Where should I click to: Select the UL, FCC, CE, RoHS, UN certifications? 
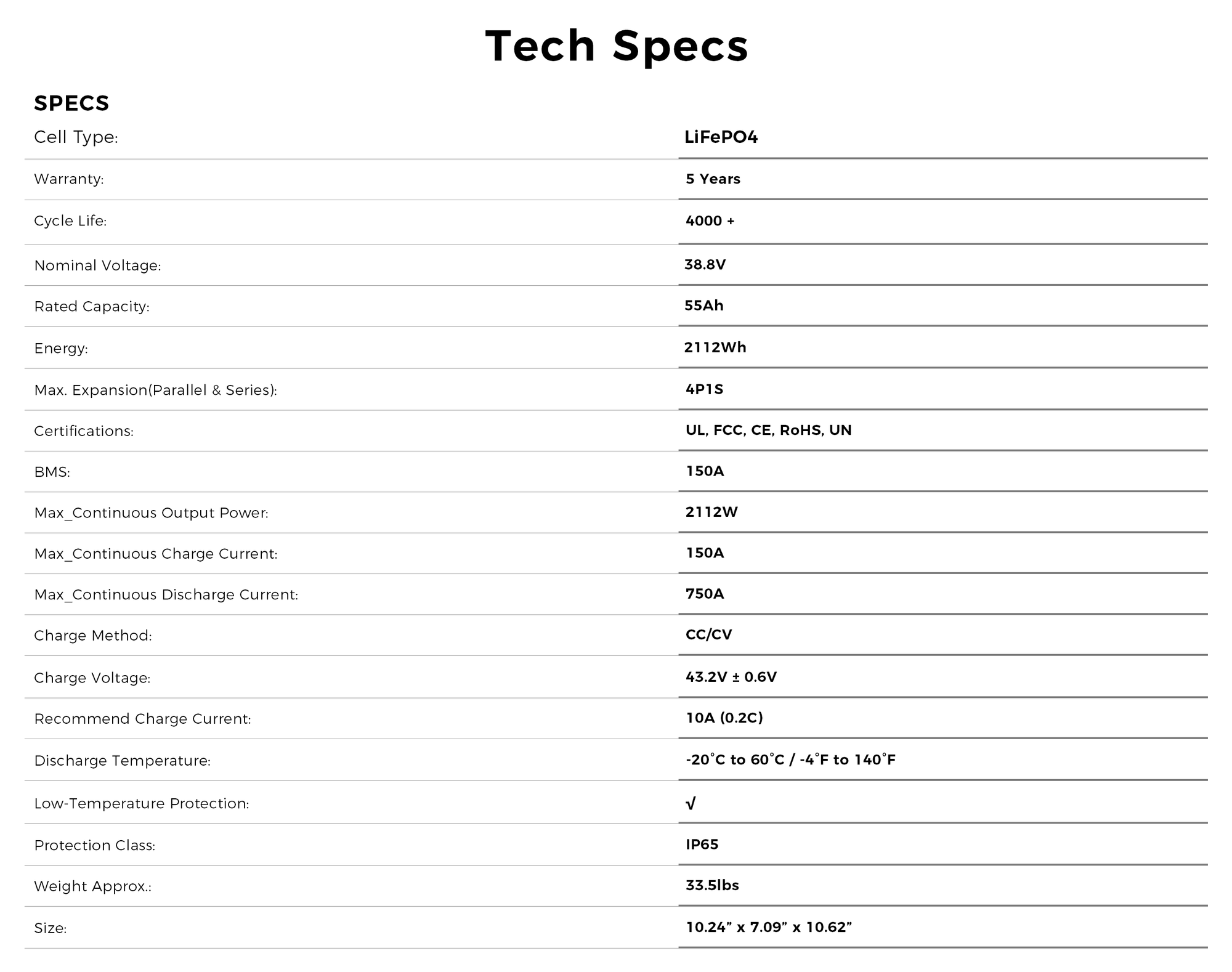tap(768, 430)
